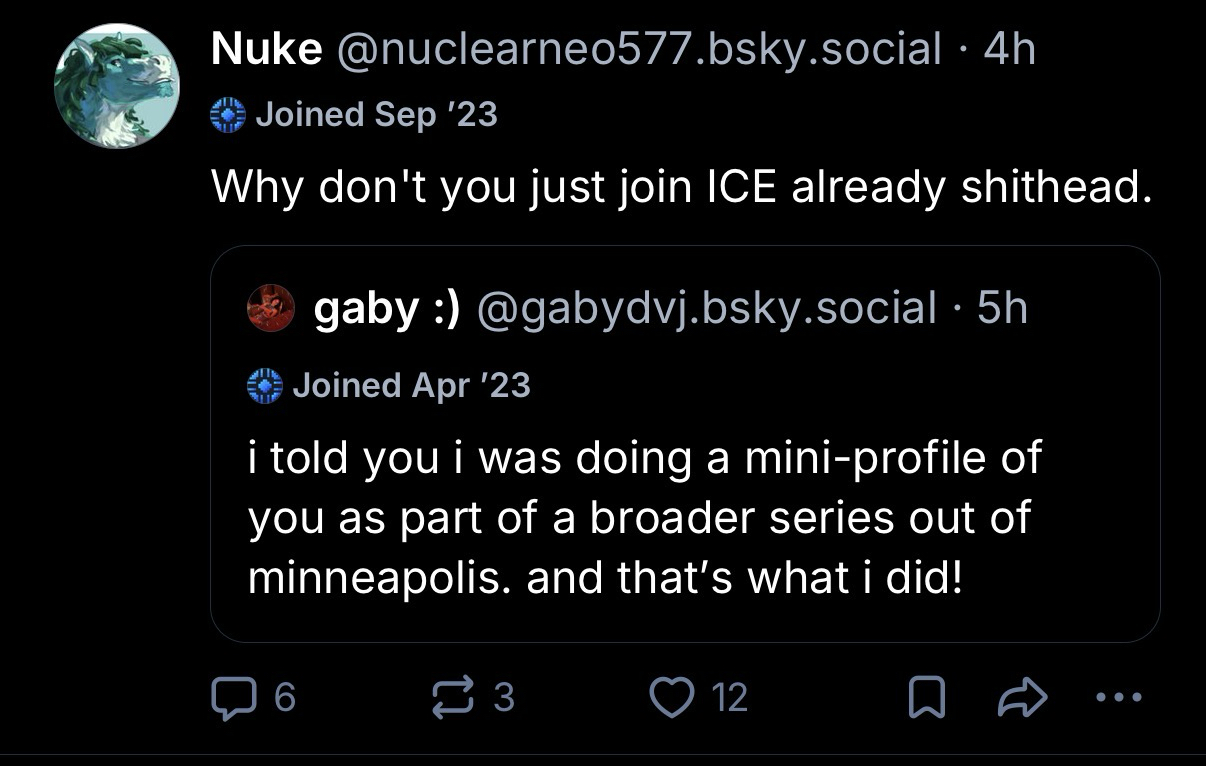
Task: Open the Nuke display name link
Action: click(x=266, y=49)
